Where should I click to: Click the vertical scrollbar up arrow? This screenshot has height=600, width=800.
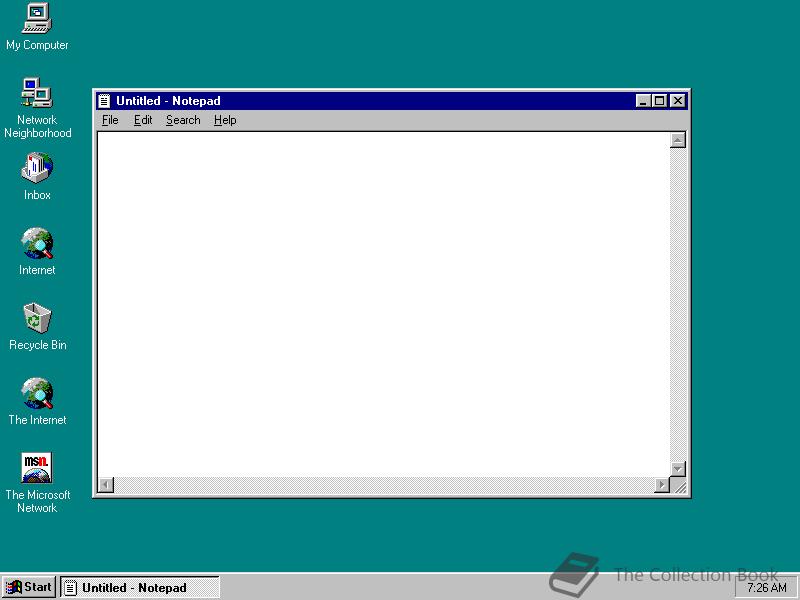click(678, 140)
